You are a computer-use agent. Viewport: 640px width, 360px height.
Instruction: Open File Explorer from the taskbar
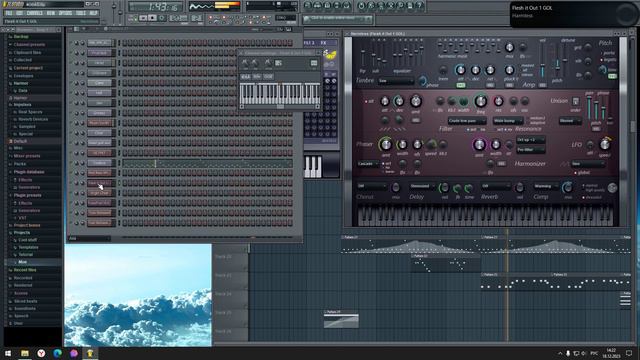(x=25, y=353)
